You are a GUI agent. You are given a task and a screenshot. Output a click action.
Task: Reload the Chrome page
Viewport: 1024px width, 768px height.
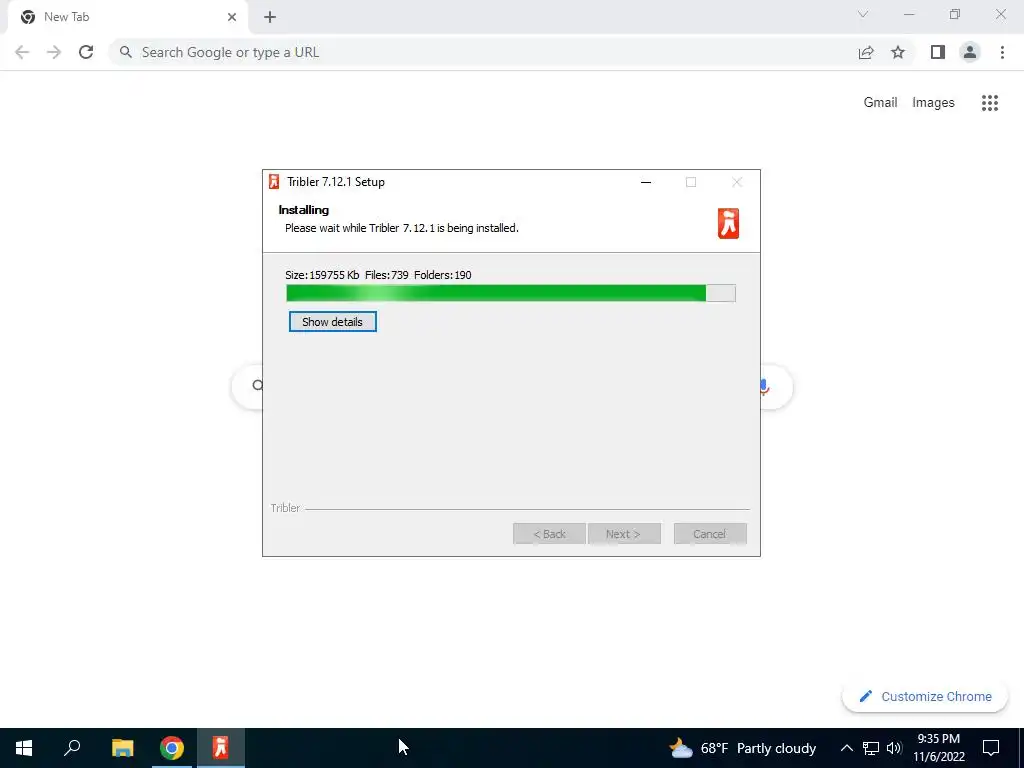(x=86, y=52)
